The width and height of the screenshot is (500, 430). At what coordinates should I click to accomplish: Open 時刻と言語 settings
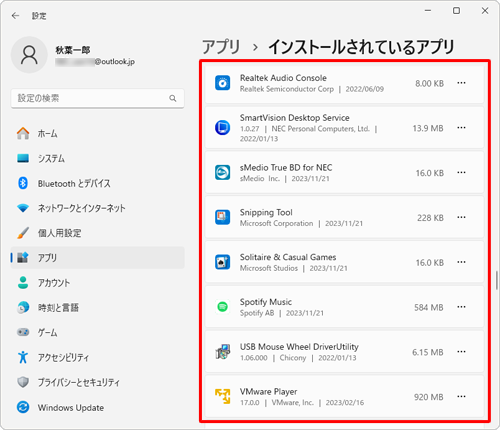pyautogui.click(x=97, y=307)
